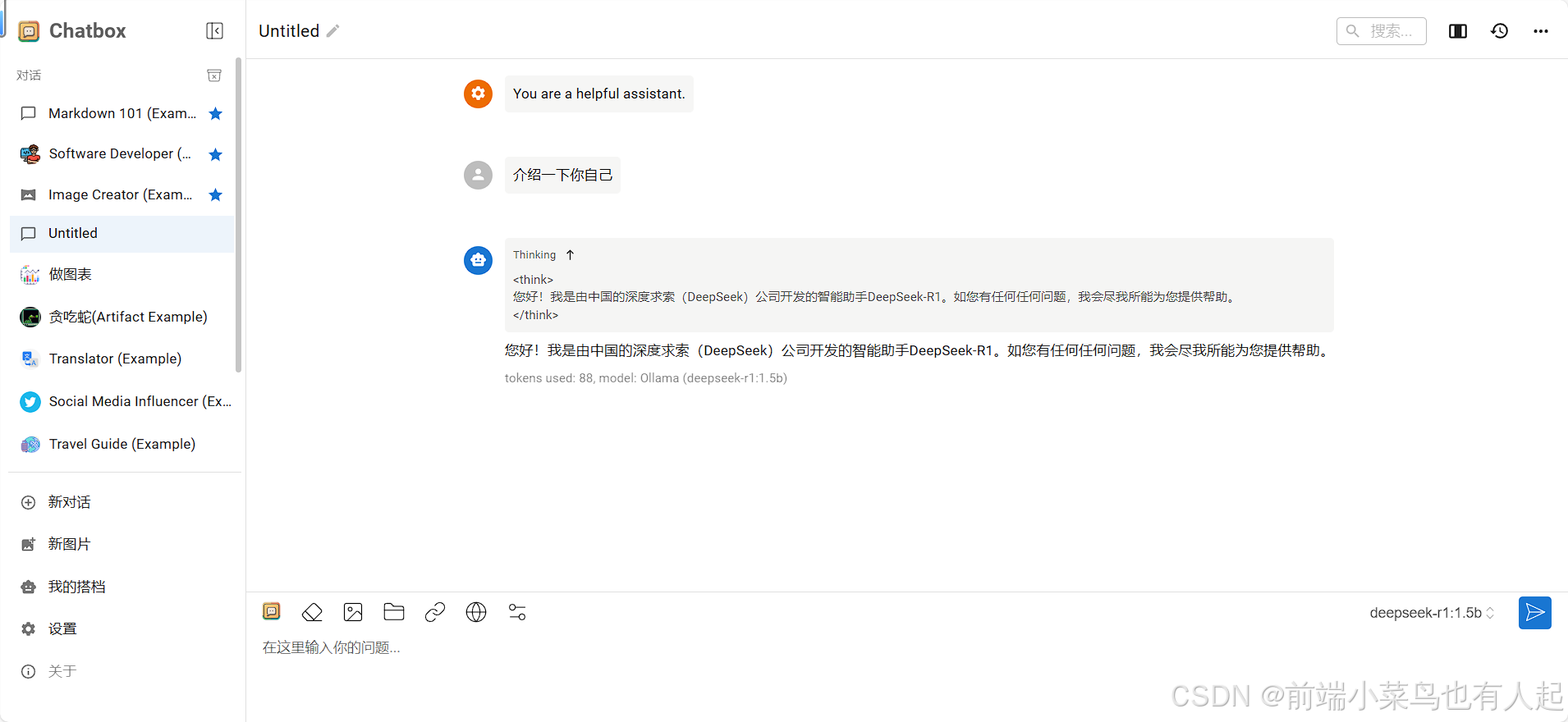Click the eraser clear-context icon
Screen dimensions: 1568x722
pyautogui.click(x=312, y=612)
